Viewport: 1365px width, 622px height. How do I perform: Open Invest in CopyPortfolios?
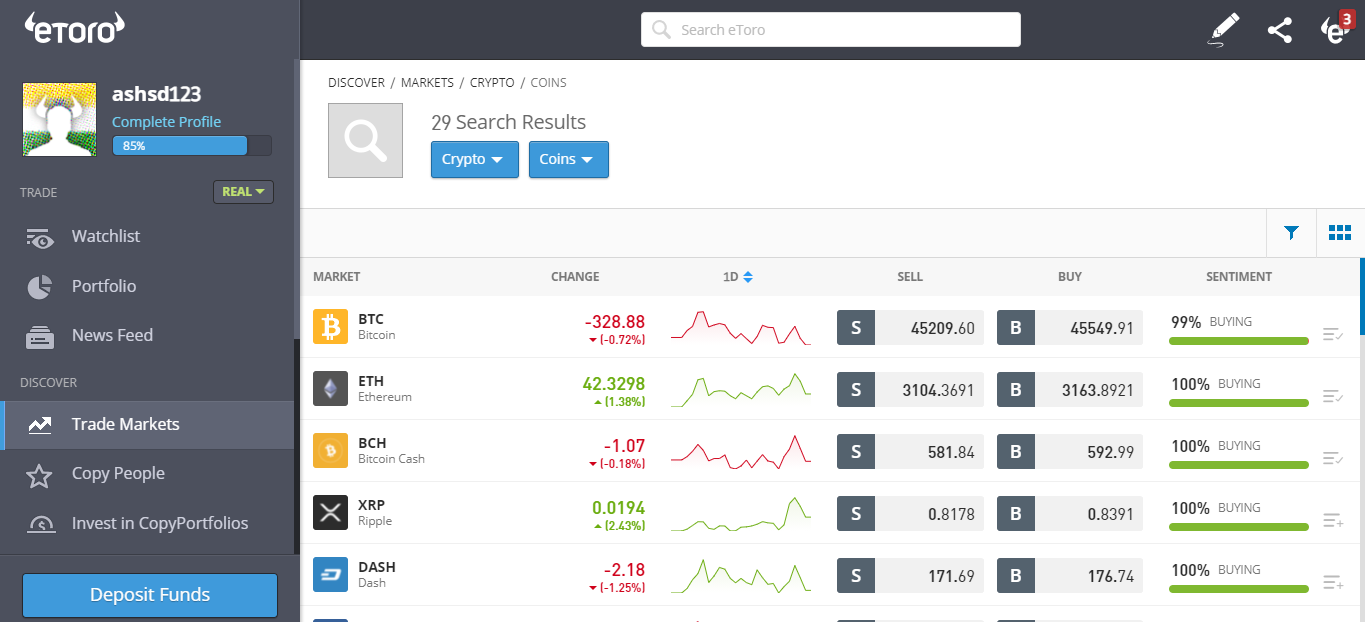147,523
